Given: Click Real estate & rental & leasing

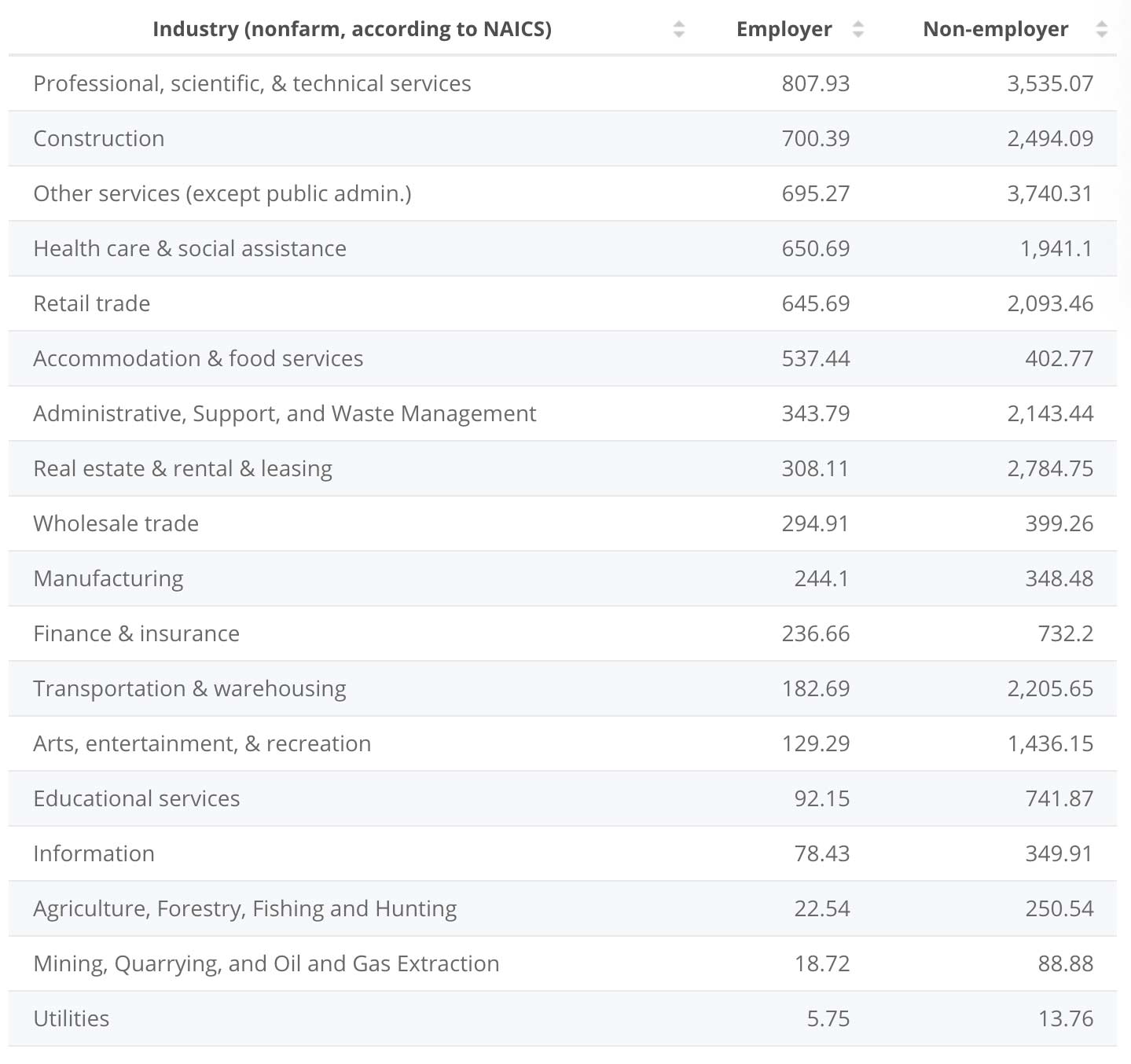Looking at the screenshot, I should (182, 469).
